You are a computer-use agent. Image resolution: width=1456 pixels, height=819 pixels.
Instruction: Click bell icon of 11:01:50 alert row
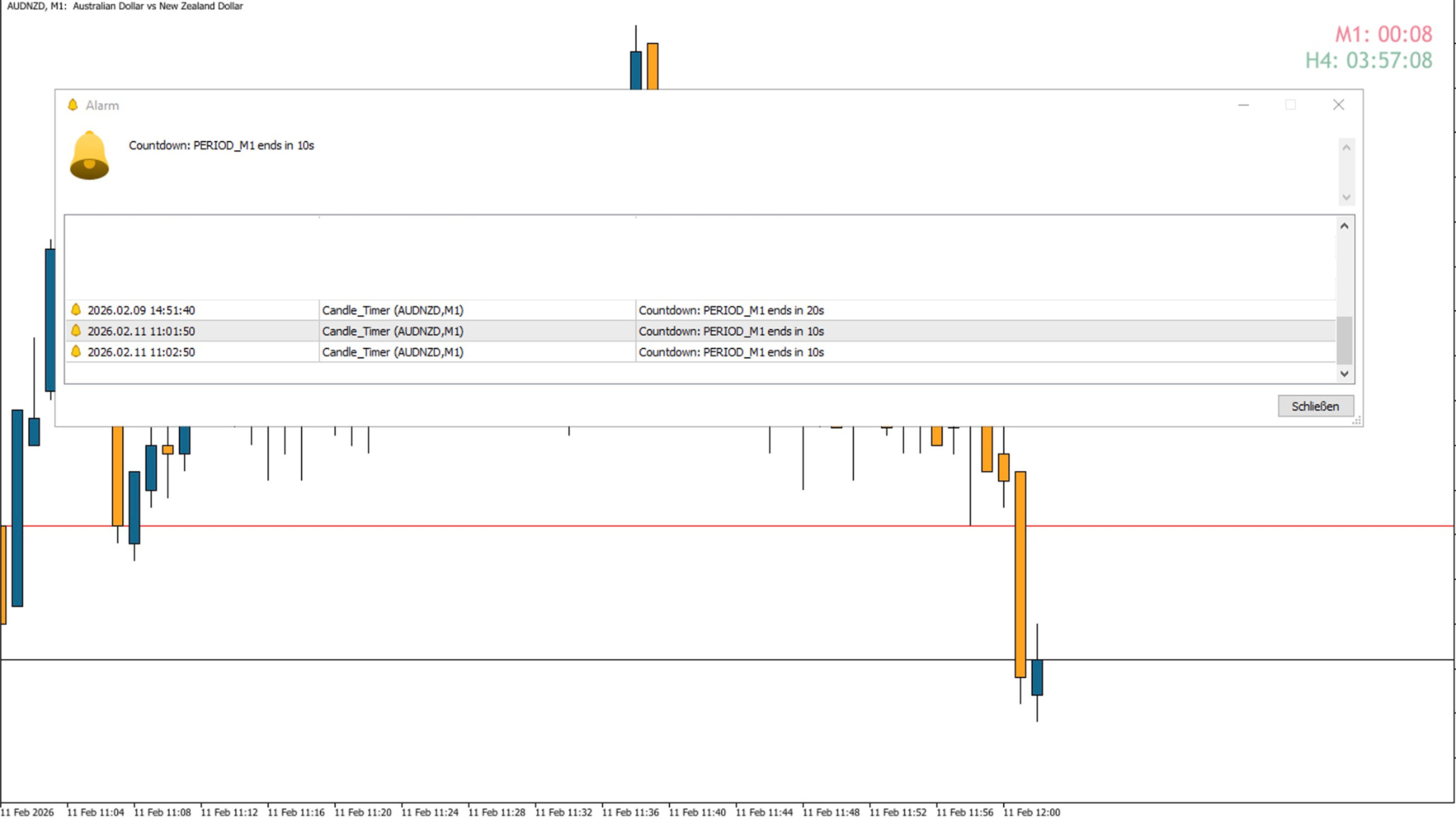(76, 331)
